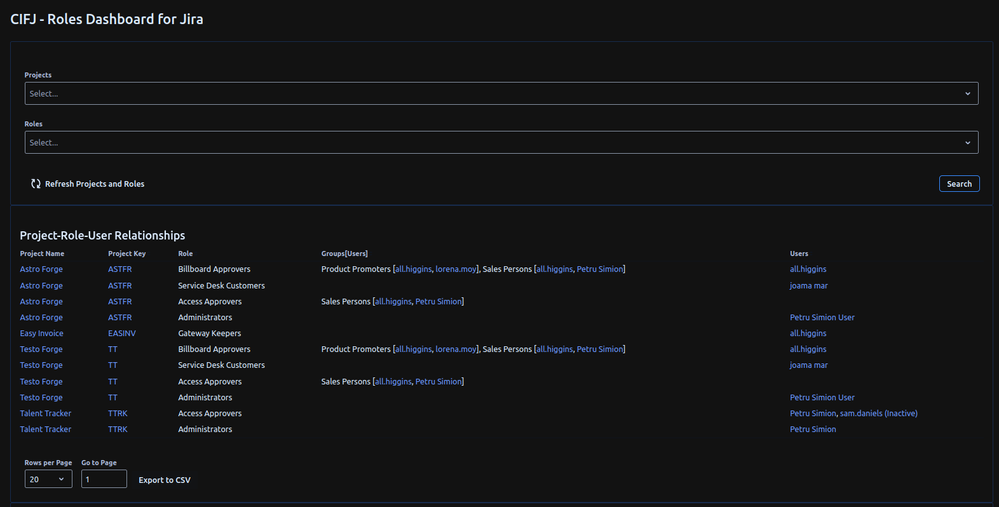Open Testo Forge link in Service Desk Customers row

[41, 365]
